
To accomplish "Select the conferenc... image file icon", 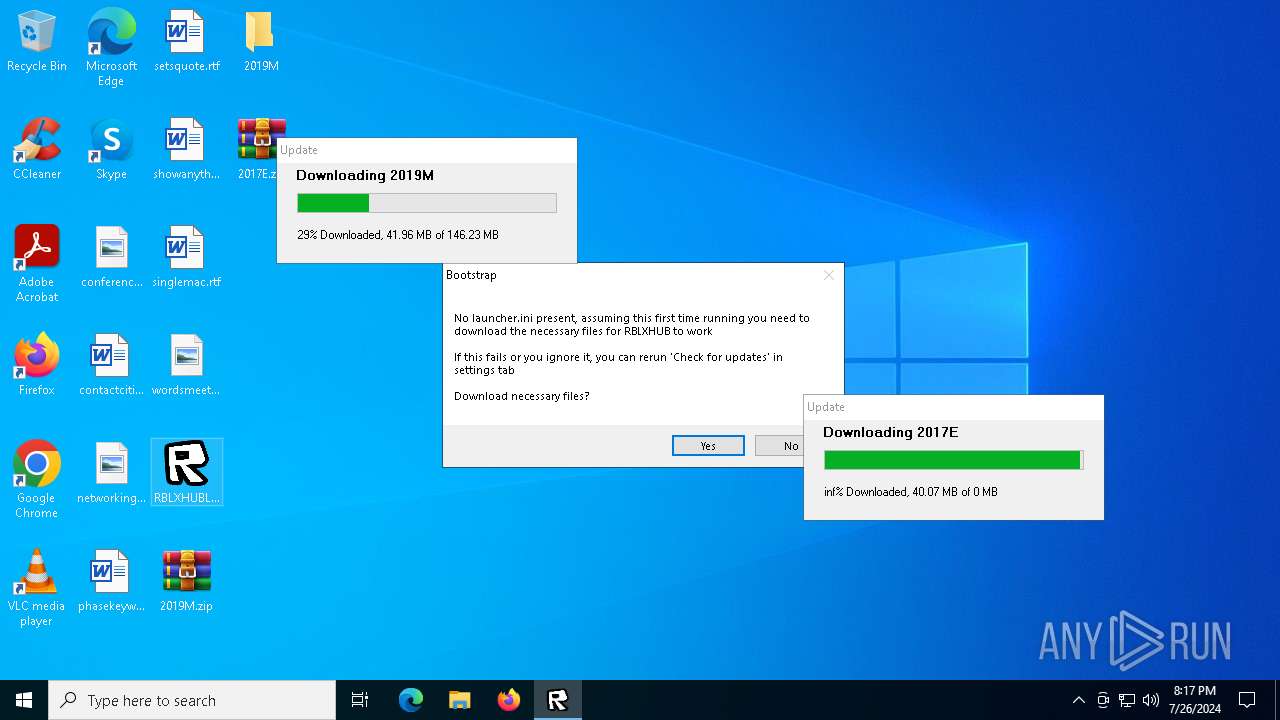I will 111,257.
